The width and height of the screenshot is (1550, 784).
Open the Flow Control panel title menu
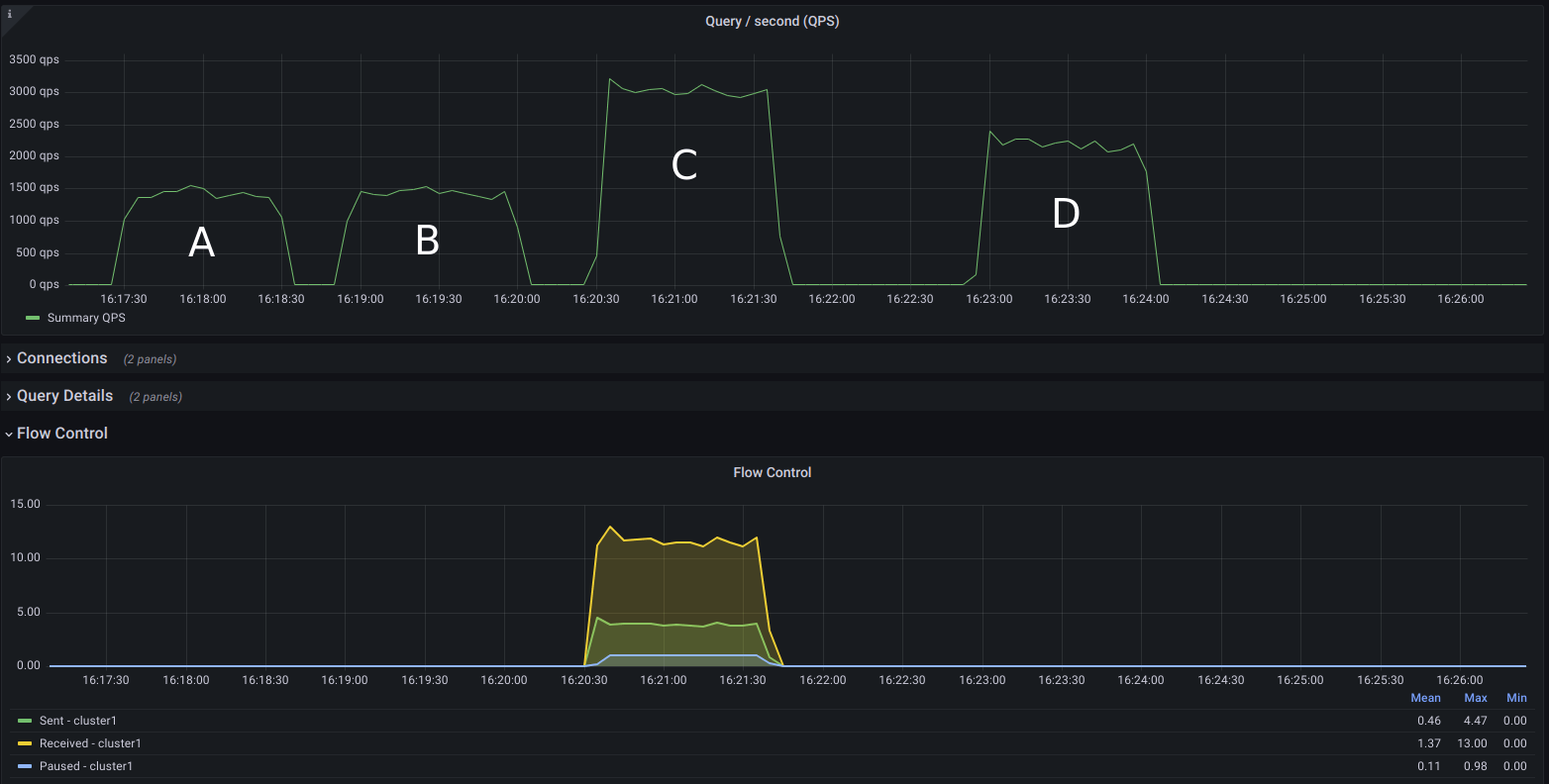(772, 472)
